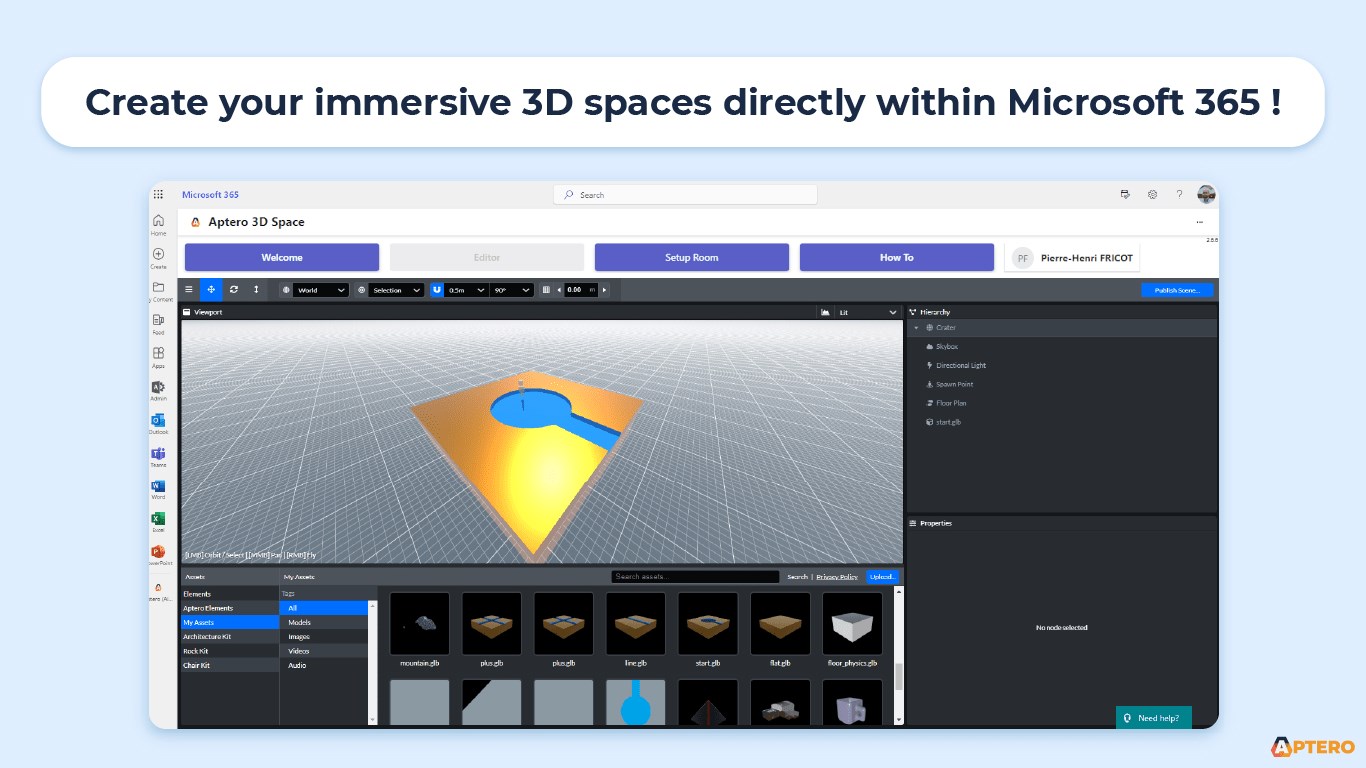Open Feed in the Microsoft 365 sidebar
Viewport: 1366px width, 768px height.
click(158, 324)
